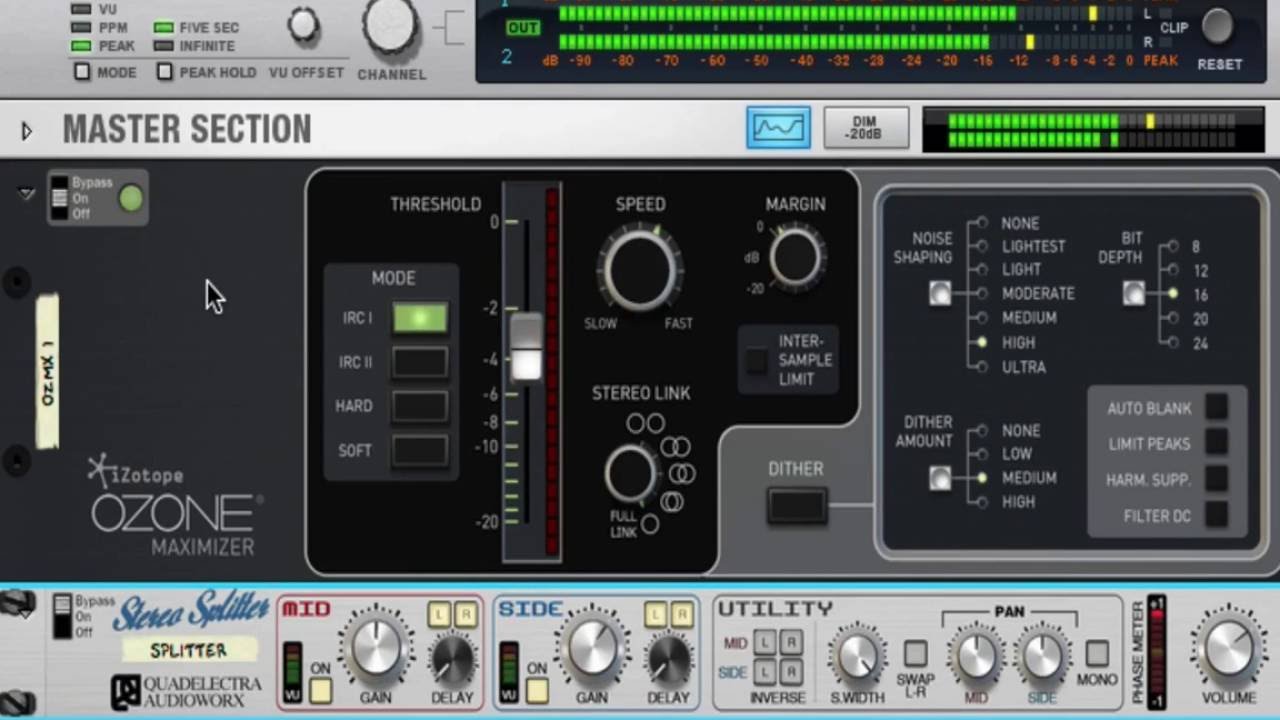Viewport: 1280px width, 720px height.
Task: Click the Stereo Splitter VOLUME knob
Action: 1229,649
